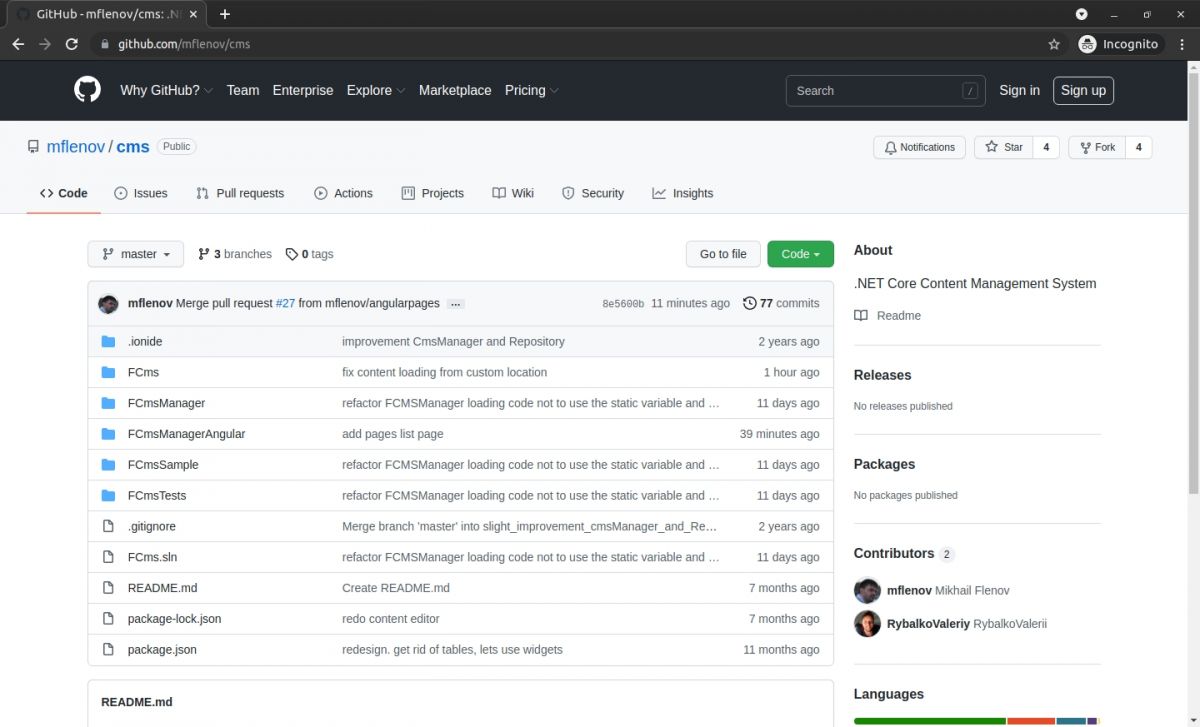Open the Chrome three-dot menu
Image resolution: width=1200 pixels, height=727 pixels.
pyautogui.click(x=1182, y=44)
